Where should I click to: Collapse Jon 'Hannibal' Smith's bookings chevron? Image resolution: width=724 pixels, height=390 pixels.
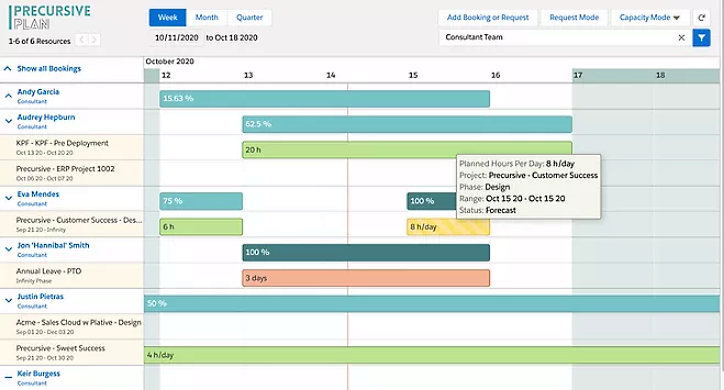coord(8,249)
